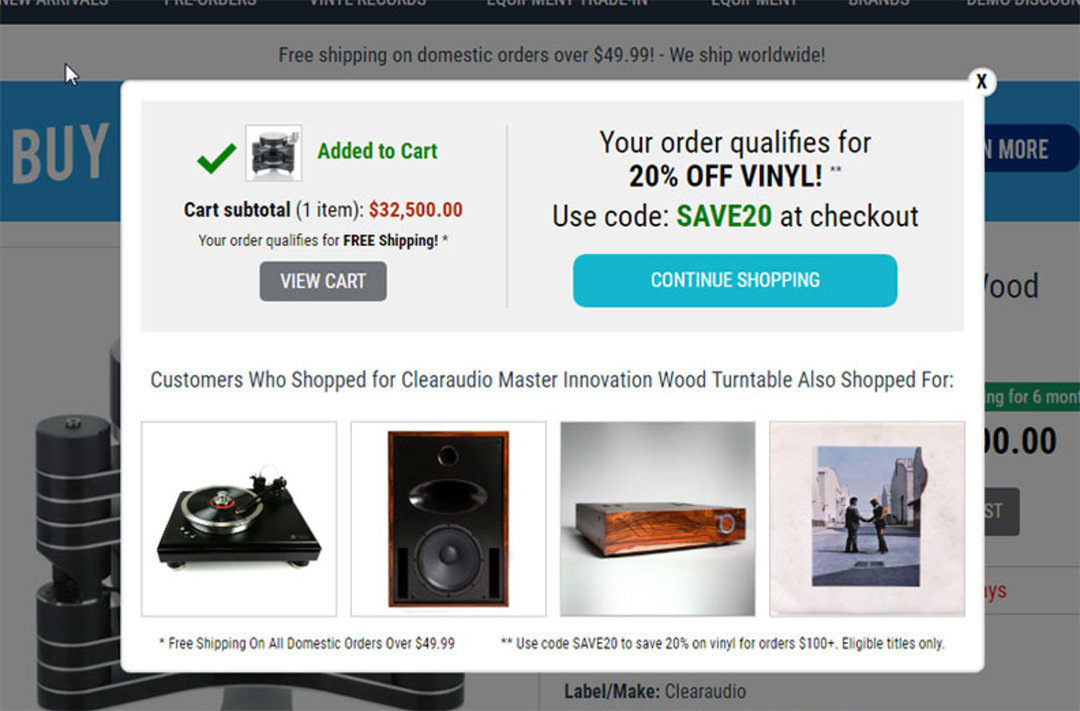Click the View Cart button
Image resolution: width=1080 pixels, height=711 pixels.
click(x=323, y=281)
